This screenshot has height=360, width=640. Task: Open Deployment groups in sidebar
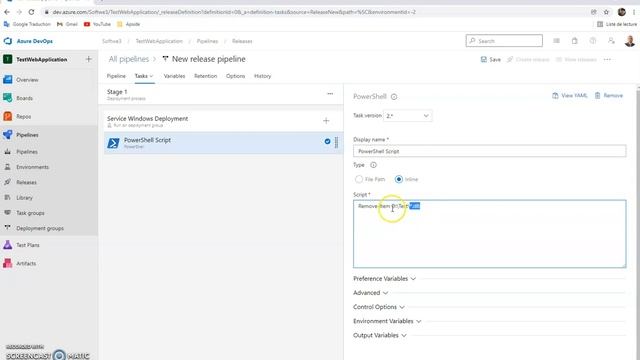[x=40, y=228]
